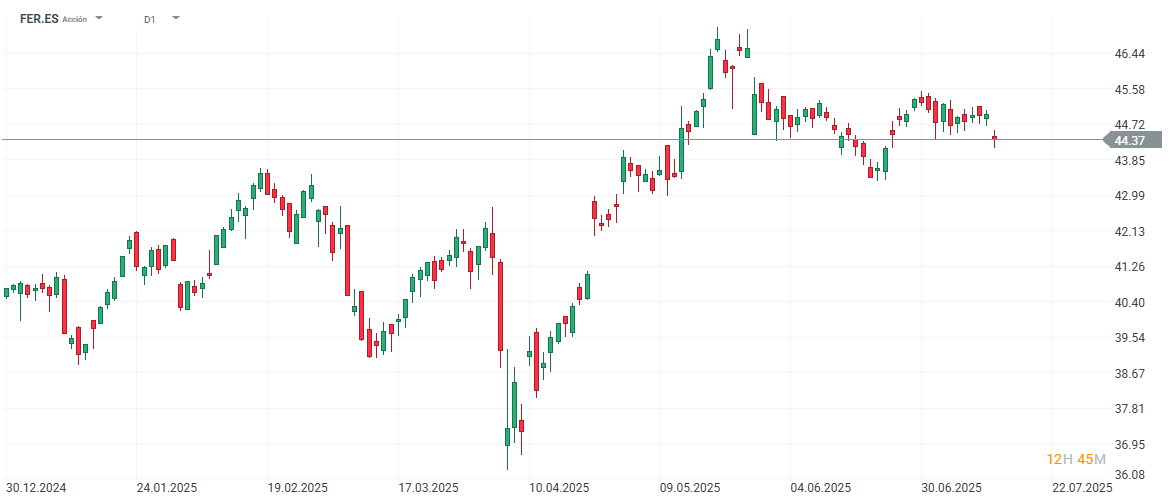The image size is (1175, 504).
Task: Open the dropdown arrow beside Acción
Action: pyautogui.click(x=99, y=17)
